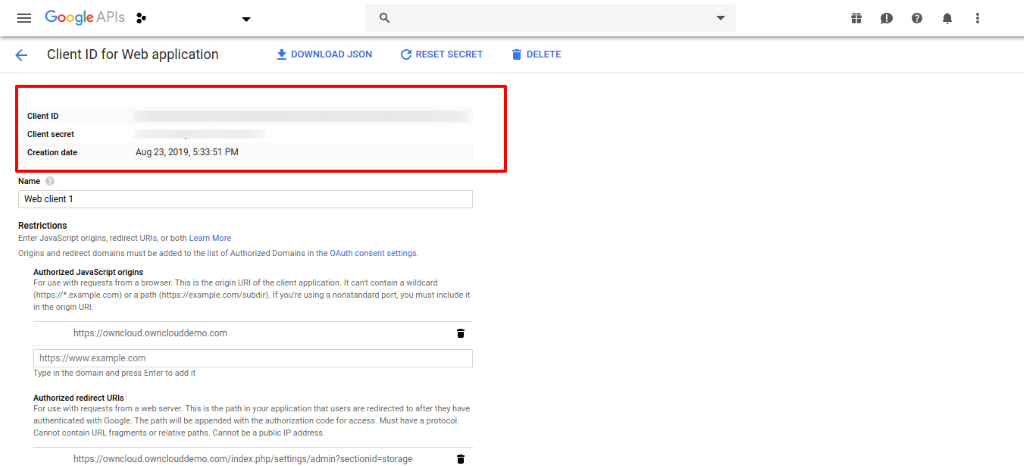
Task: Open the feedback alert icon
Action: click(886, 18)
